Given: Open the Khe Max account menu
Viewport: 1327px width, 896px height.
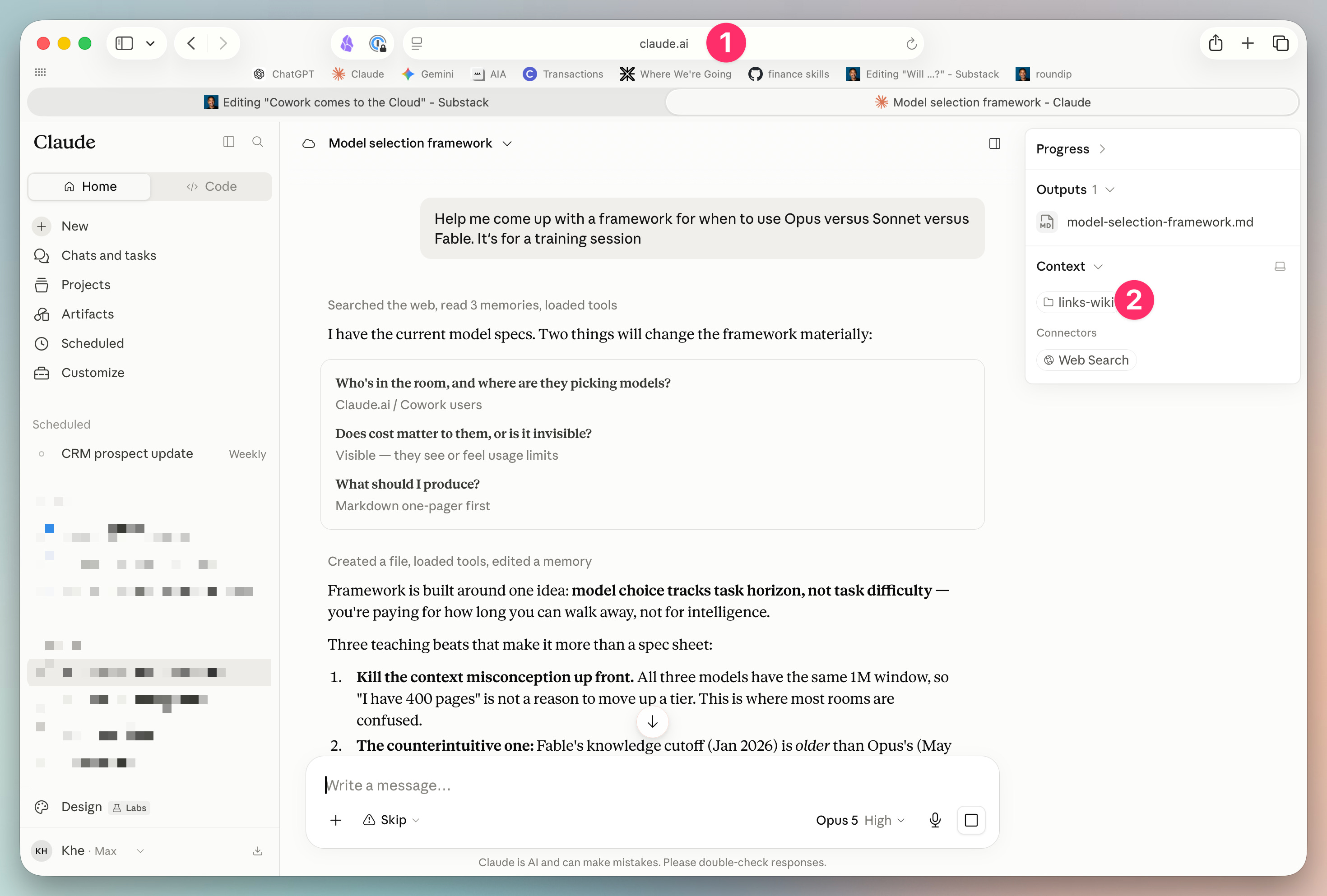Looking at the screenshot, I should (88, 851).
